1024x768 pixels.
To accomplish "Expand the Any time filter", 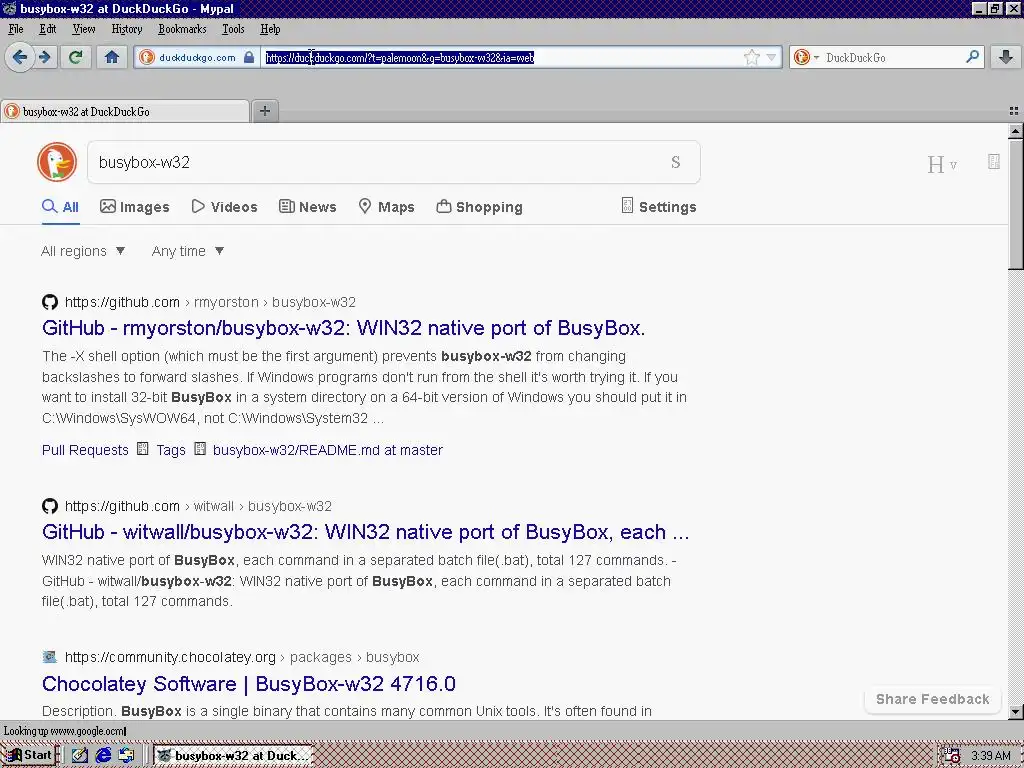I will pyautogui.click(x=188, y=251).
